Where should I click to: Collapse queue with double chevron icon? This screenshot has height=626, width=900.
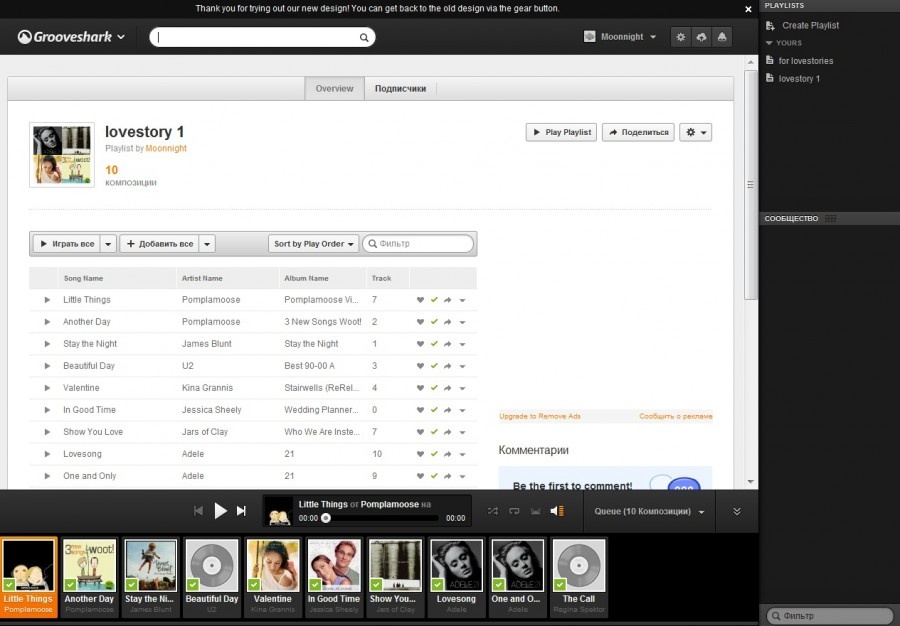737,511
